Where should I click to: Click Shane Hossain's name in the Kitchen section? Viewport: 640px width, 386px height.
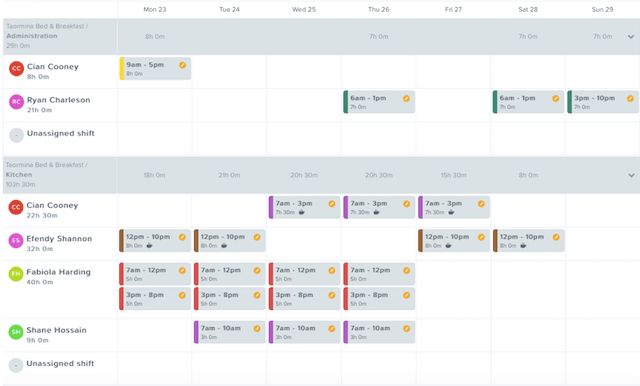pyautogui.click(x=56, y=330)
